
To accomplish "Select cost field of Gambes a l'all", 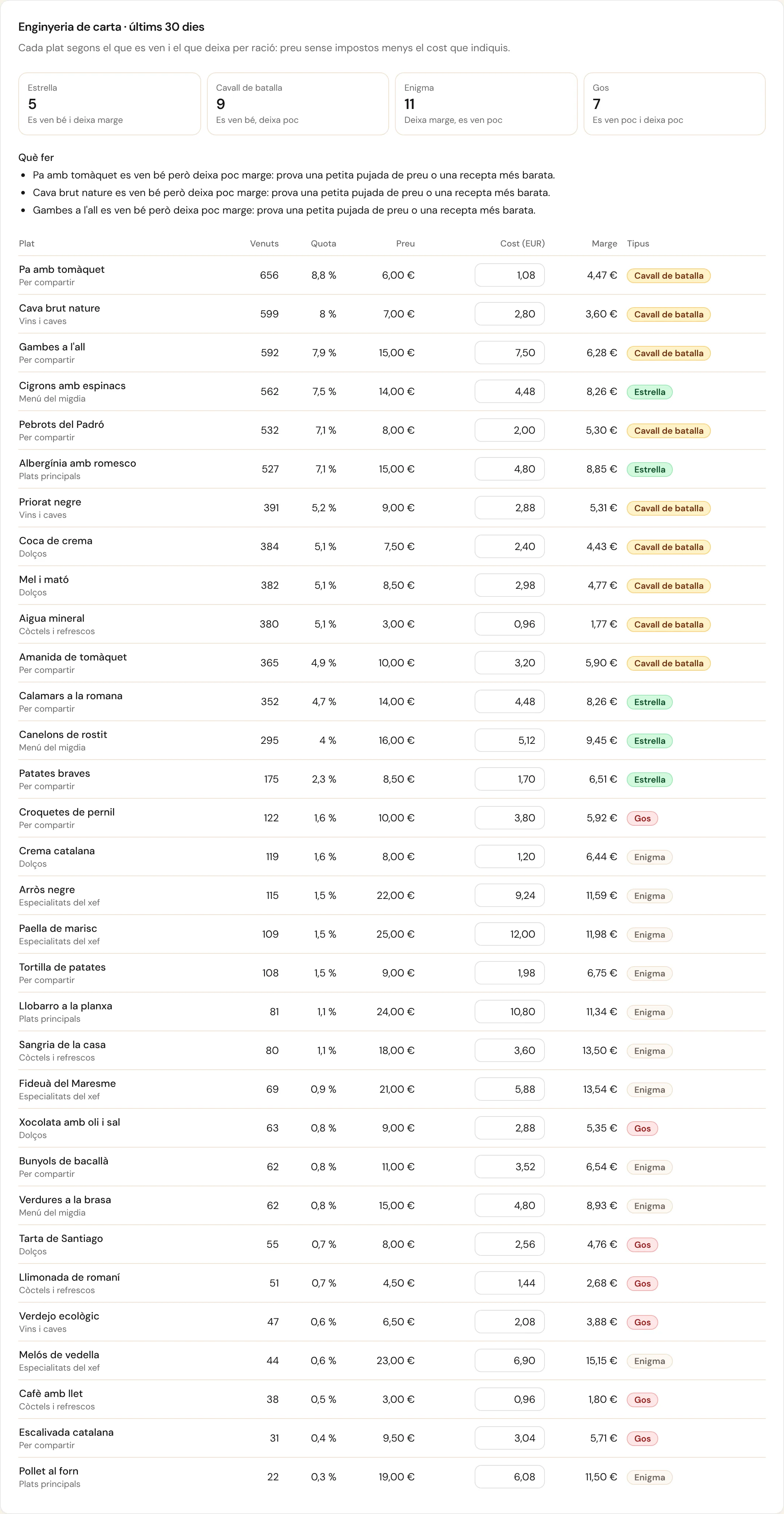I will pyautogui.click(x=509, y=353).
